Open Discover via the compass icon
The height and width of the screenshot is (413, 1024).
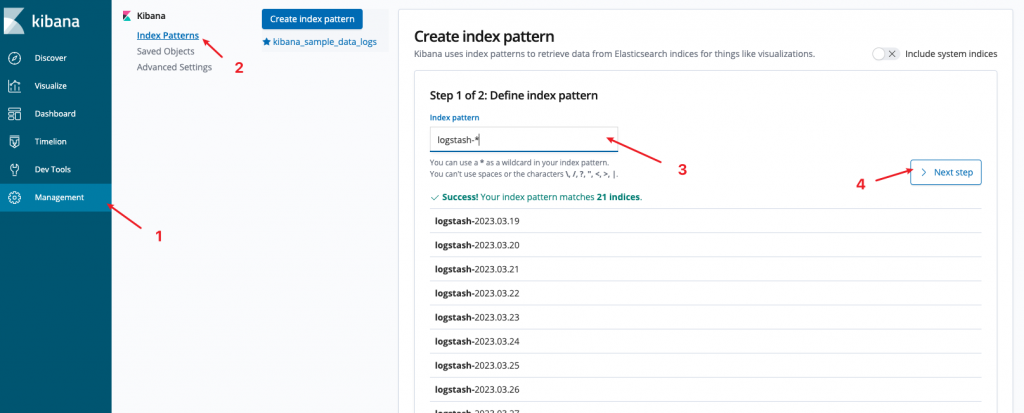click(14, 58)
